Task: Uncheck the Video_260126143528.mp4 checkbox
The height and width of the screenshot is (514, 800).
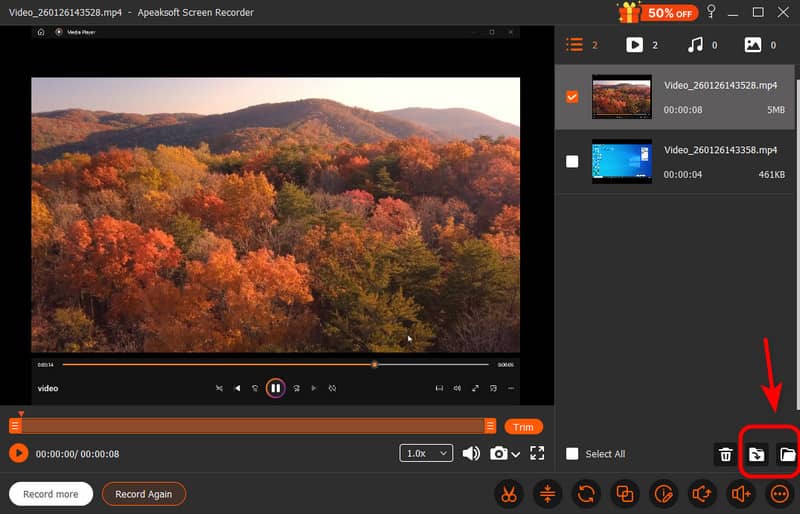Action: [x=572, y=97]
